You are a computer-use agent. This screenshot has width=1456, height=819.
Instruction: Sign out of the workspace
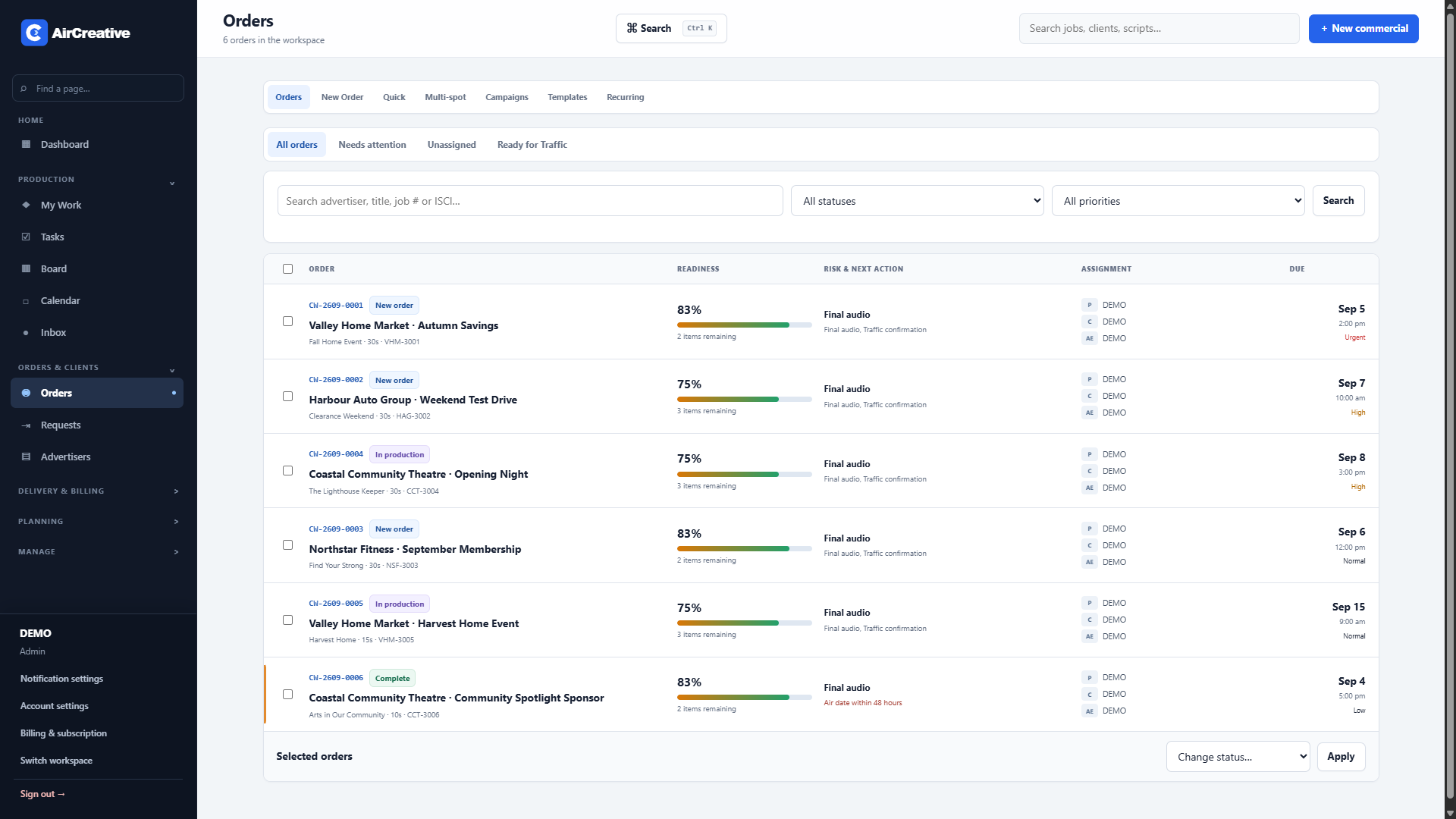[42, 794]
